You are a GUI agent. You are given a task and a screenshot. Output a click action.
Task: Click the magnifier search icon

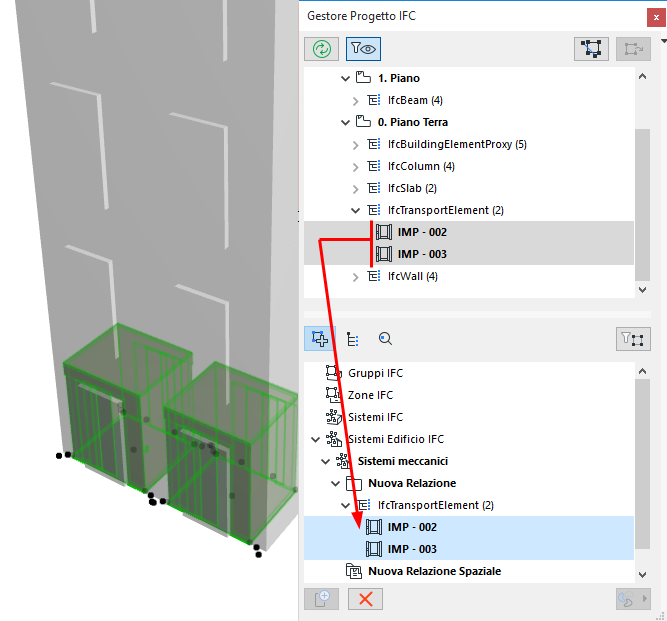point(385,339)
